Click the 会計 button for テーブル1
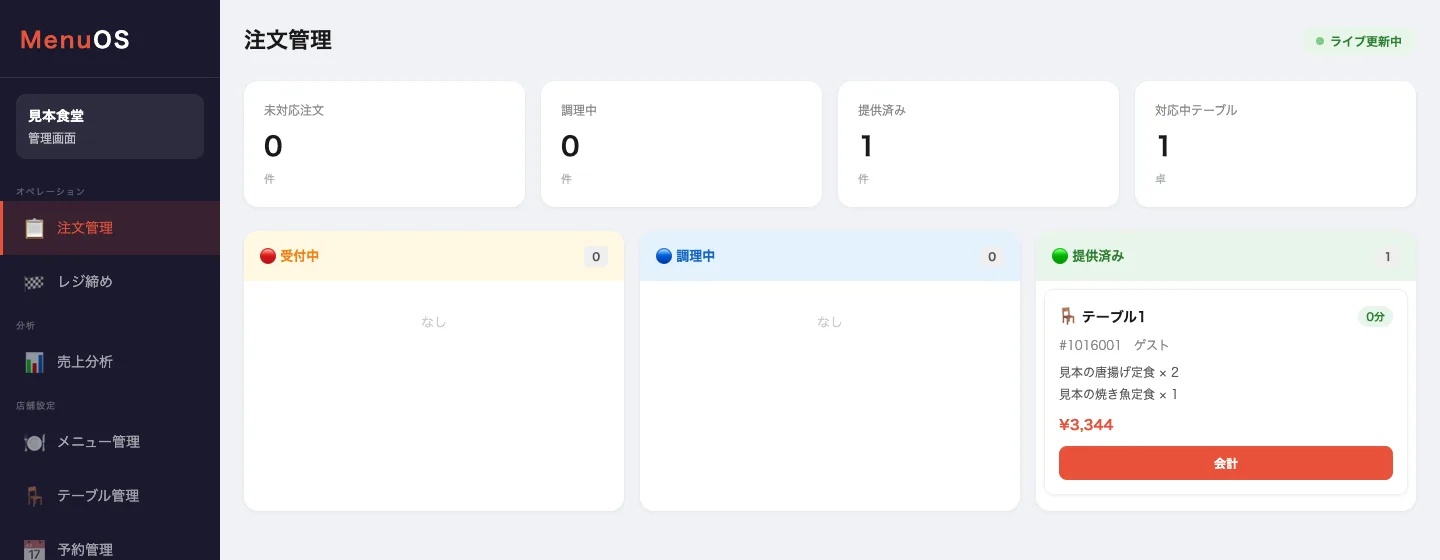Image resolution: width=1440 pixels, height=560 pixels. [x=1226, y=463]
